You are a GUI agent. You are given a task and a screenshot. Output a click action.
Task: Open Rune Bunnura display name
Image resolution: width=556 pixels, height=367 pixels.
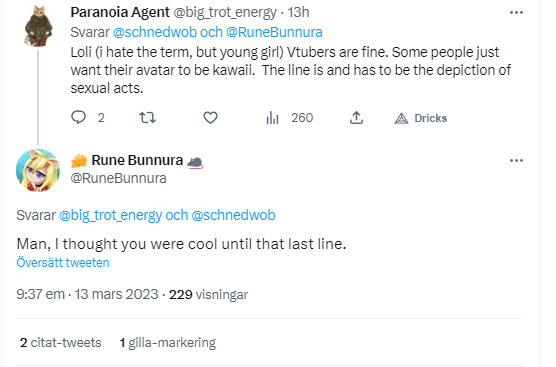coord(137,160)
